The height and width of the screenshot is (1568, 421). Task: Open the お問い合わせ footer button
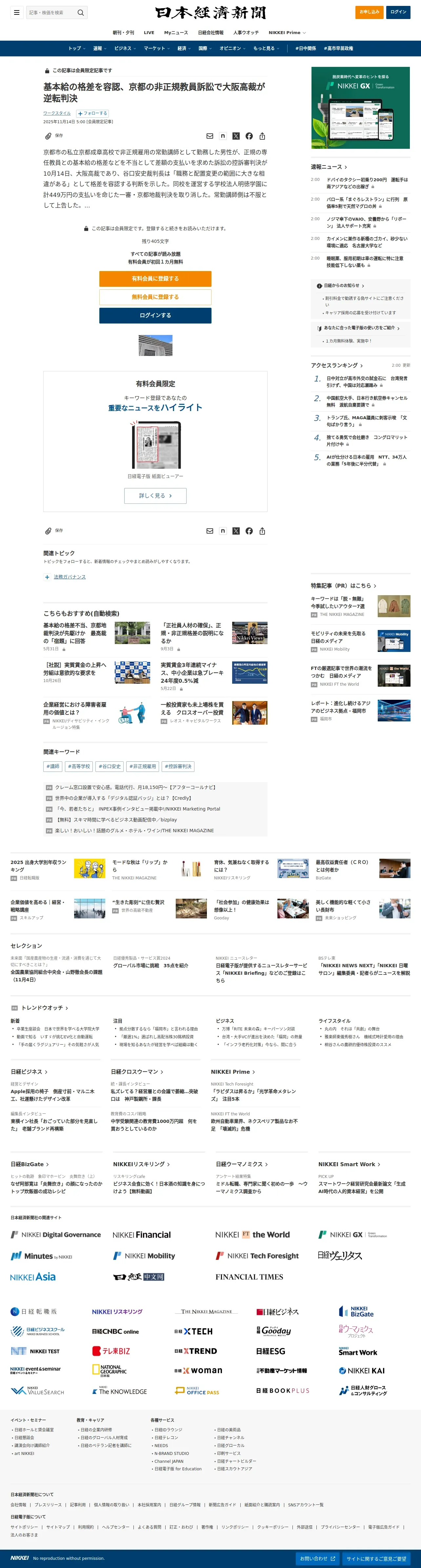tap(317, 1559)
